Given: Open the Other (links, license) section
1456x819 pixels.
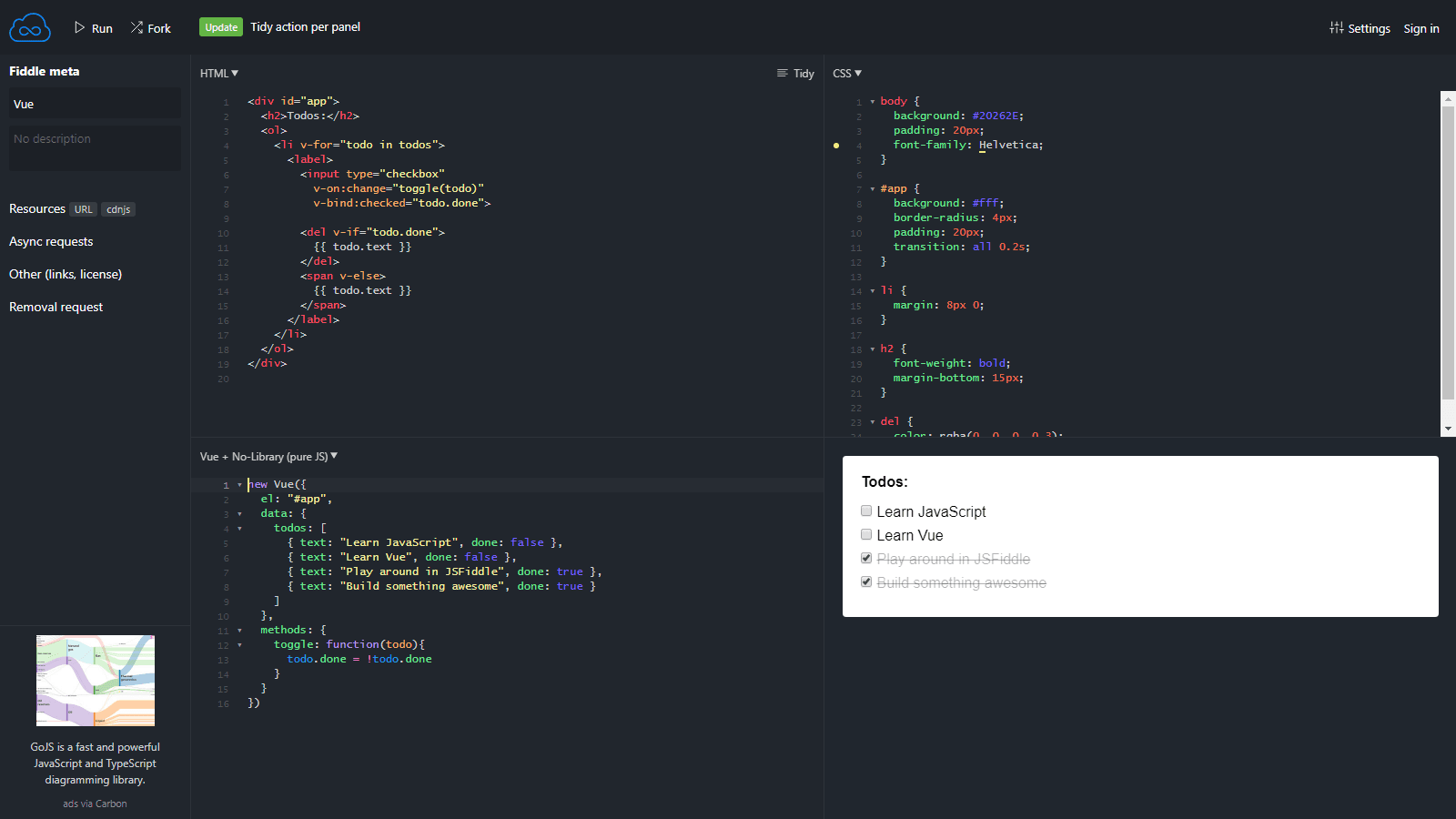Looking at the screenshot, I should pyautogui.click(x=65, y=274).
